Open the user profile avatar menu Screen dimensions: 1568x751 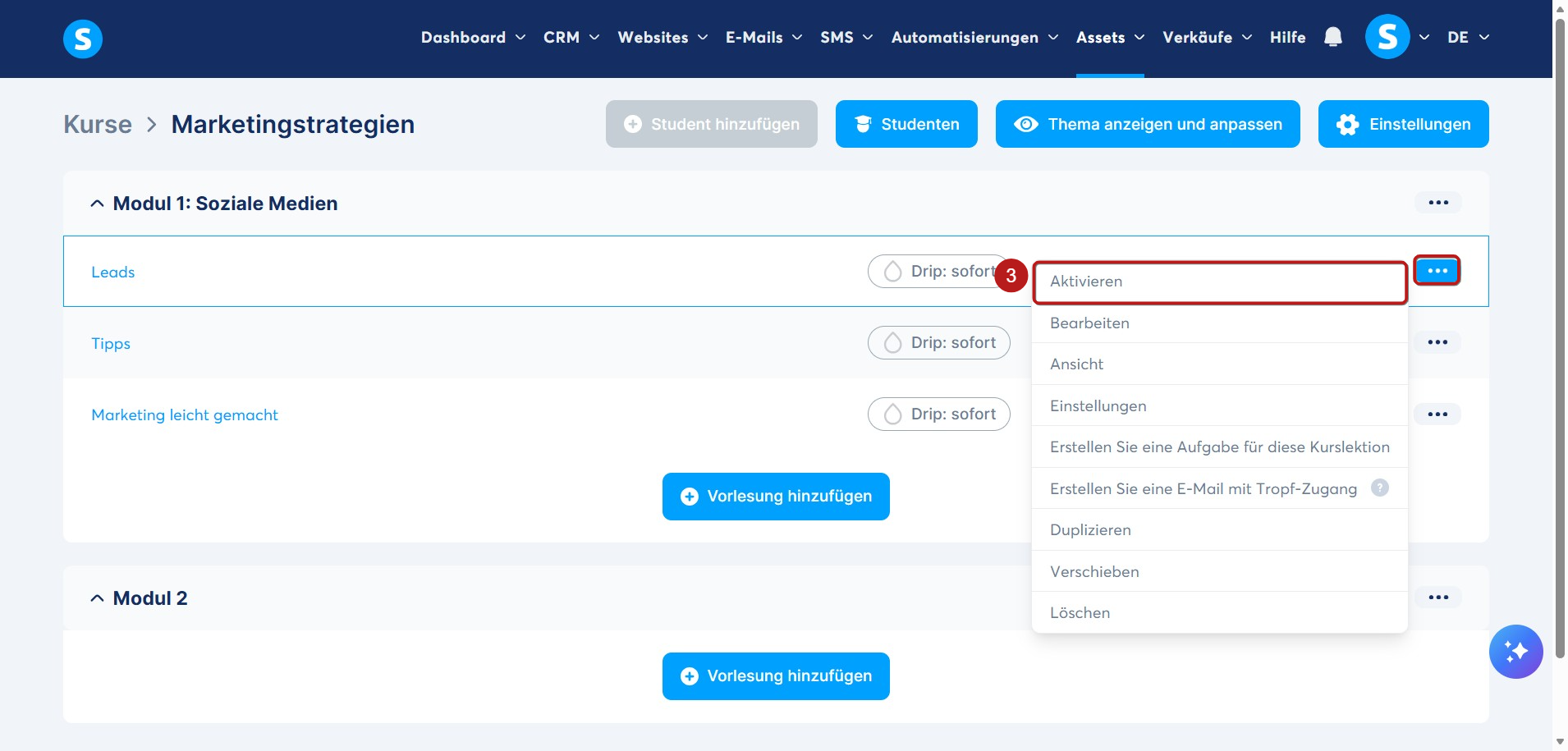coord(1387,37)
